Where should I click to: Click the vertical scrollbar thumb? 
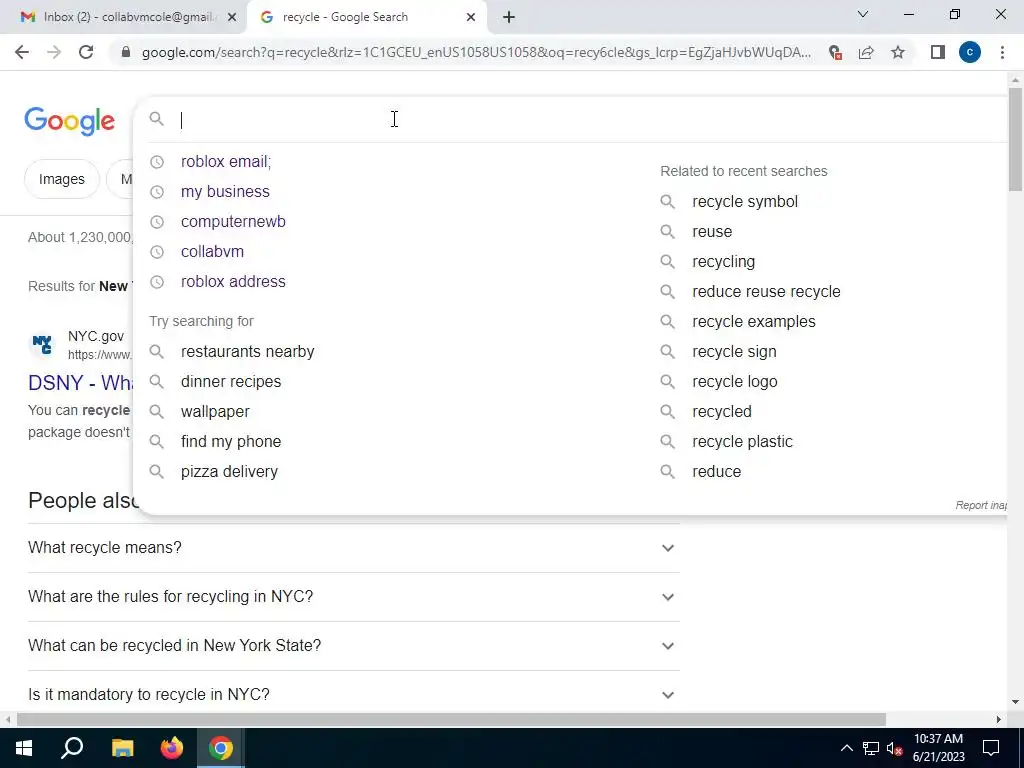click(x=1015, y=139)
